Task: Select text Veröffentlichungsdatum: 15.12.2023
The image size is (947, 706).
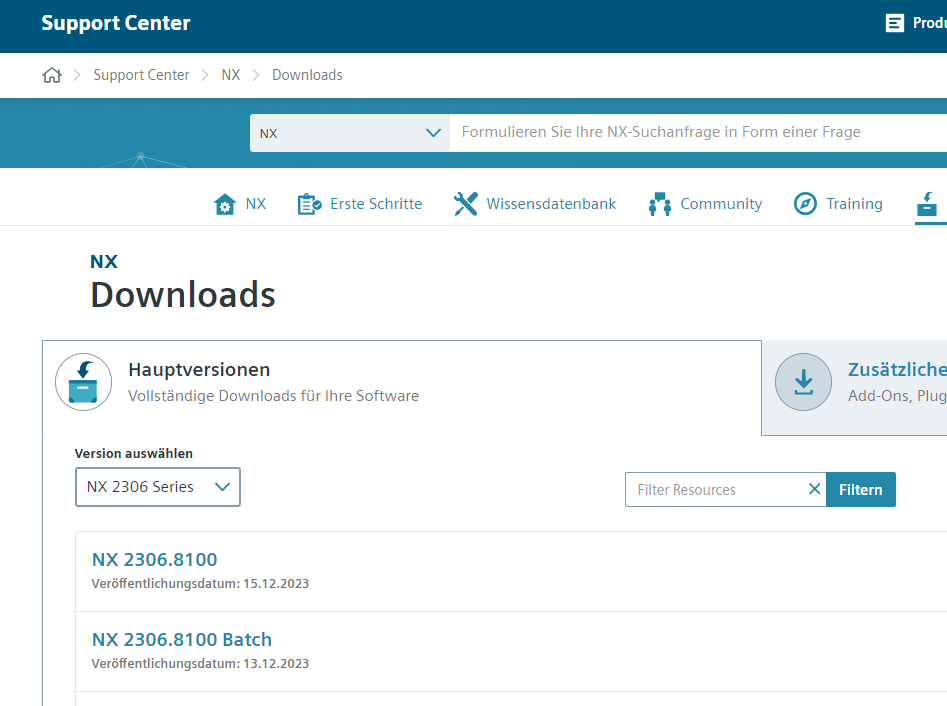Action: 200,584
